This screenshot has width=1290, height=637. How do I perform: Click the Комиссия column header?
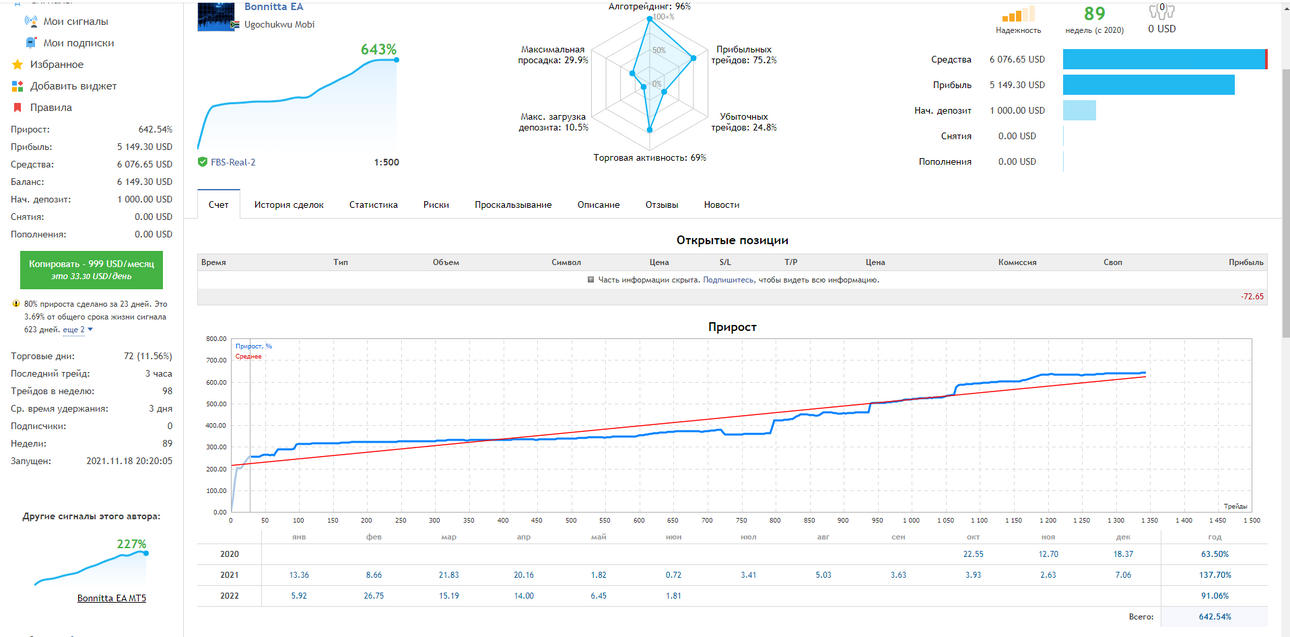1017,262
